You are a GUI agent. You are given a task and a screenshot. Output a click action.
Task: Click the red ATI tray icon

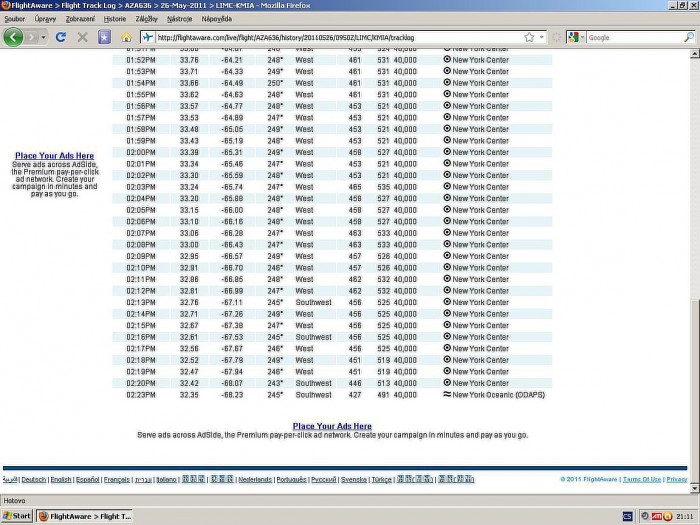point(656,517)
